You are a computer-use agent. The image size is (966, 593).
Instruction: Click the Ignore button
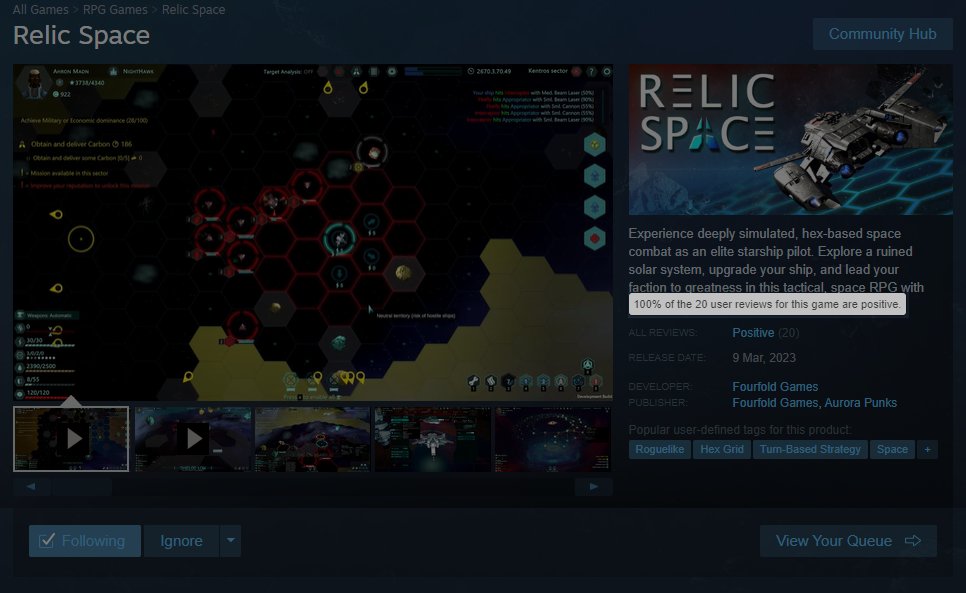point(181,541)
